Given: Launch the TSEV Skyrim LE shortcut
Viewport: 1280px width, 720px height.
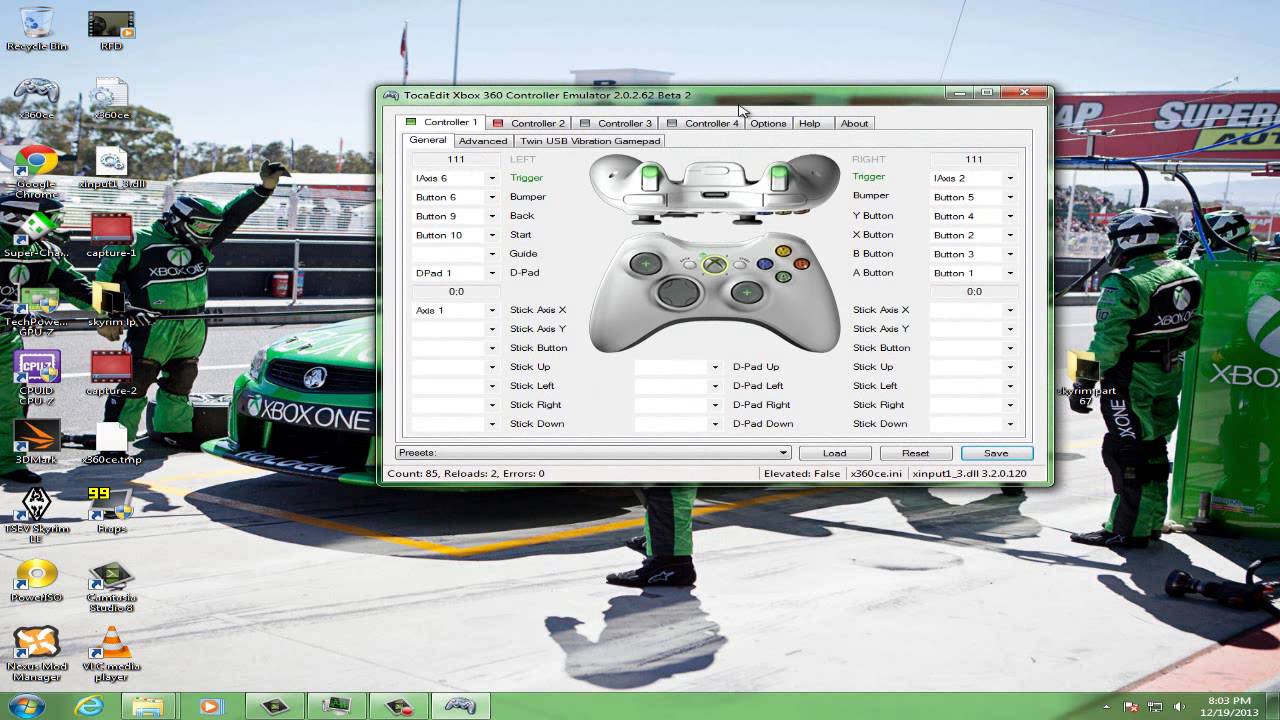Looking at the screenshot, I should click(x=36, y=515).
